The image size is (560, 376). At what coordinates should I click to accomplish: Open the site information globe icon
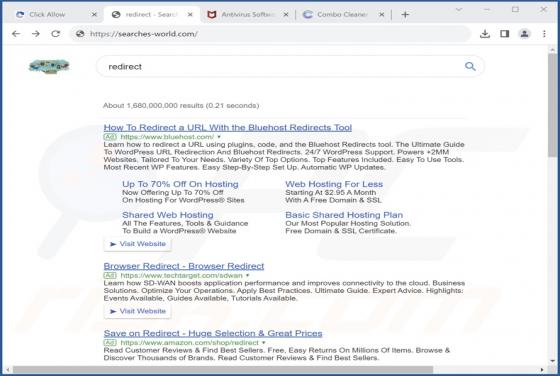point(80,34)
